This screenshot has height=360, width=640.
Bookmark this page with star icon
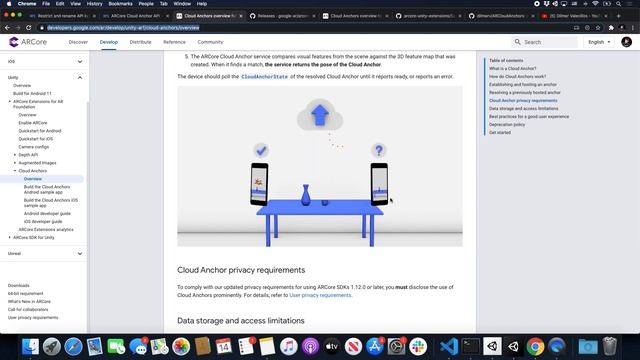pos(598,28)
